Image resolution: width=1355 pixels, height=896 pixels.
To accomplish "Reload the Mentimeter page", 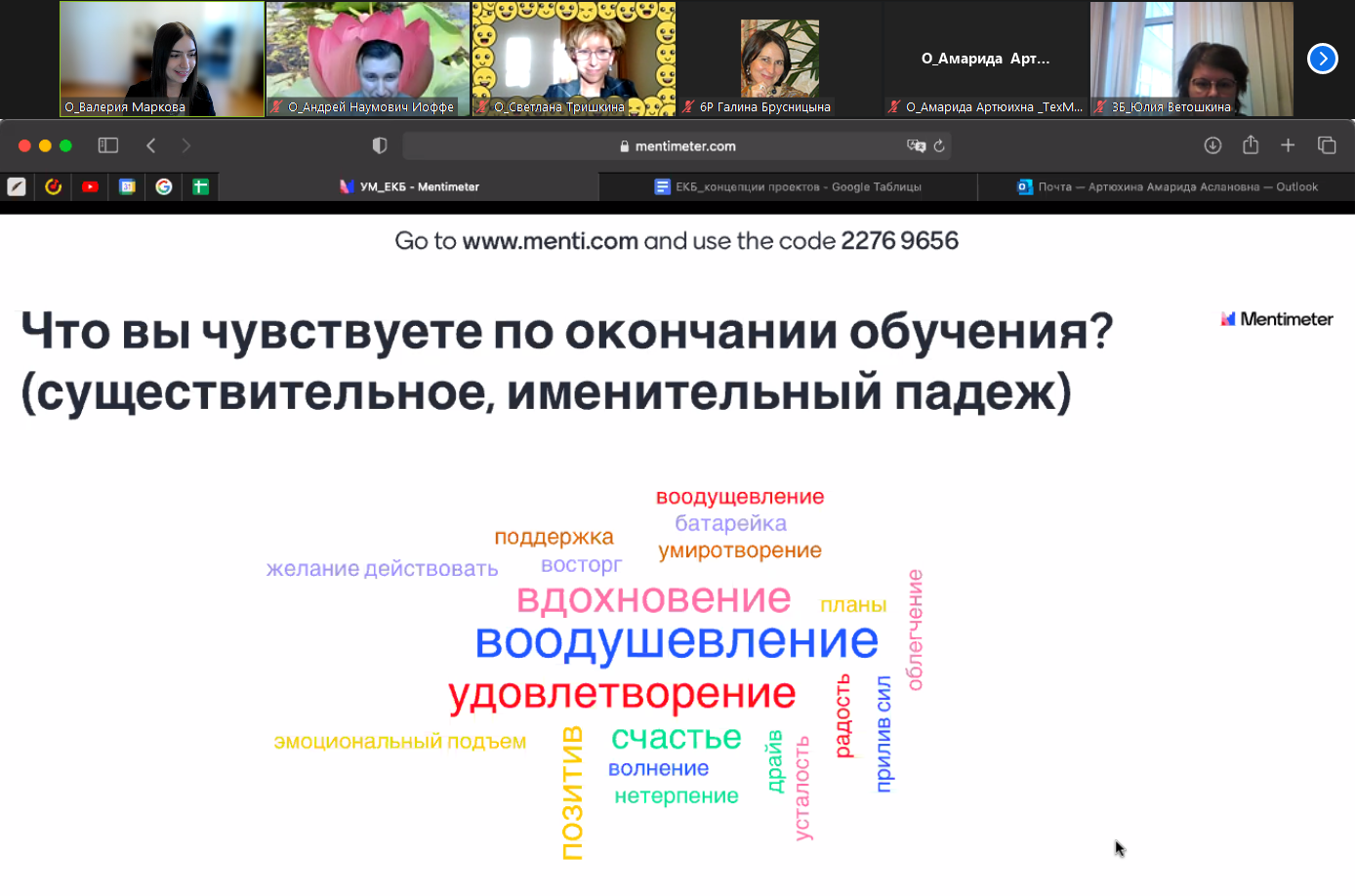I will (x=937, y=144).
